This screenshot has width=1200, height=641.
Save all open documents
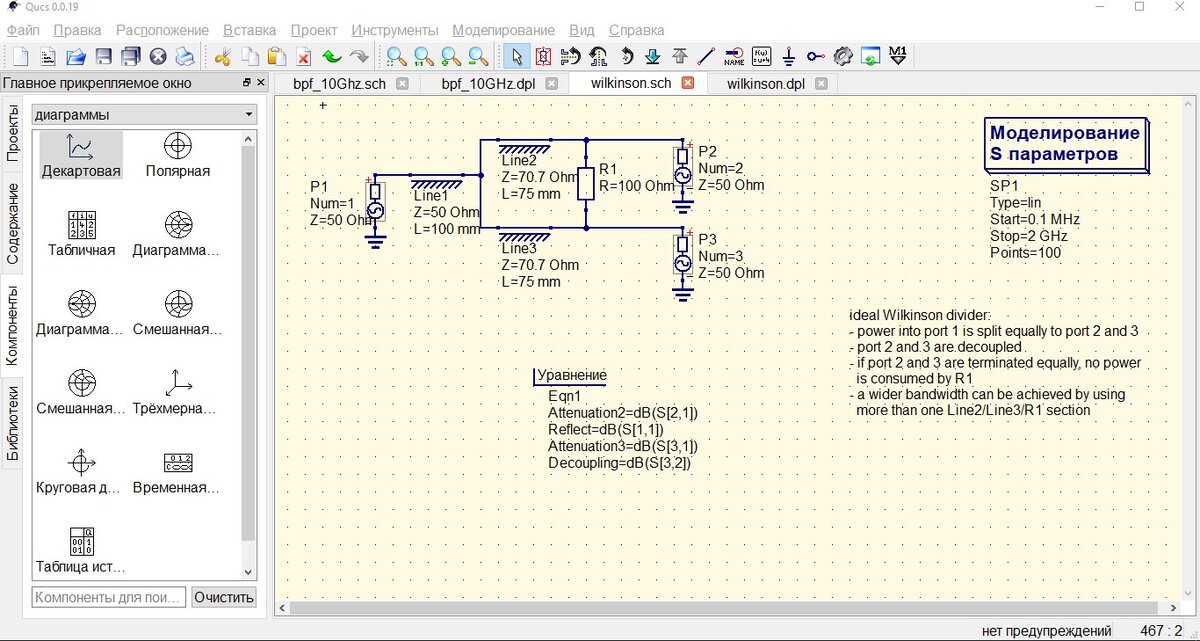coord(130,56)
